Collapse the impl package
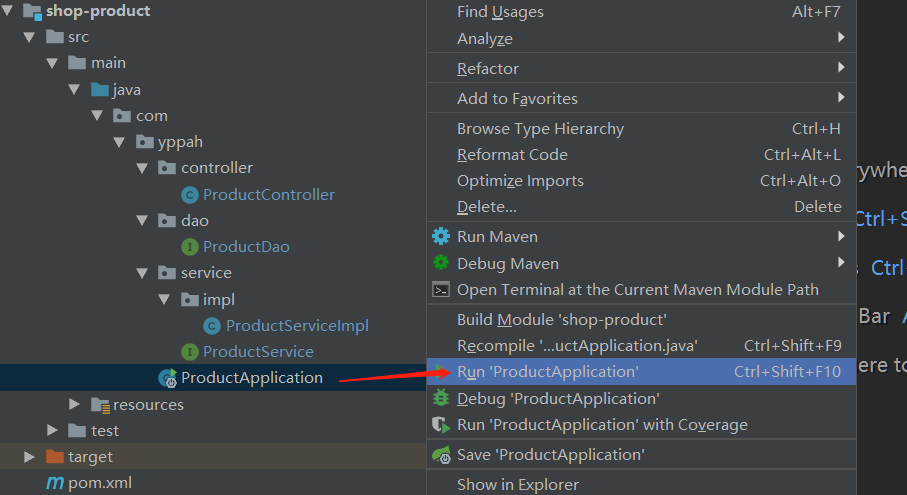Screen dimensions: 907x495 click(164, 300)
